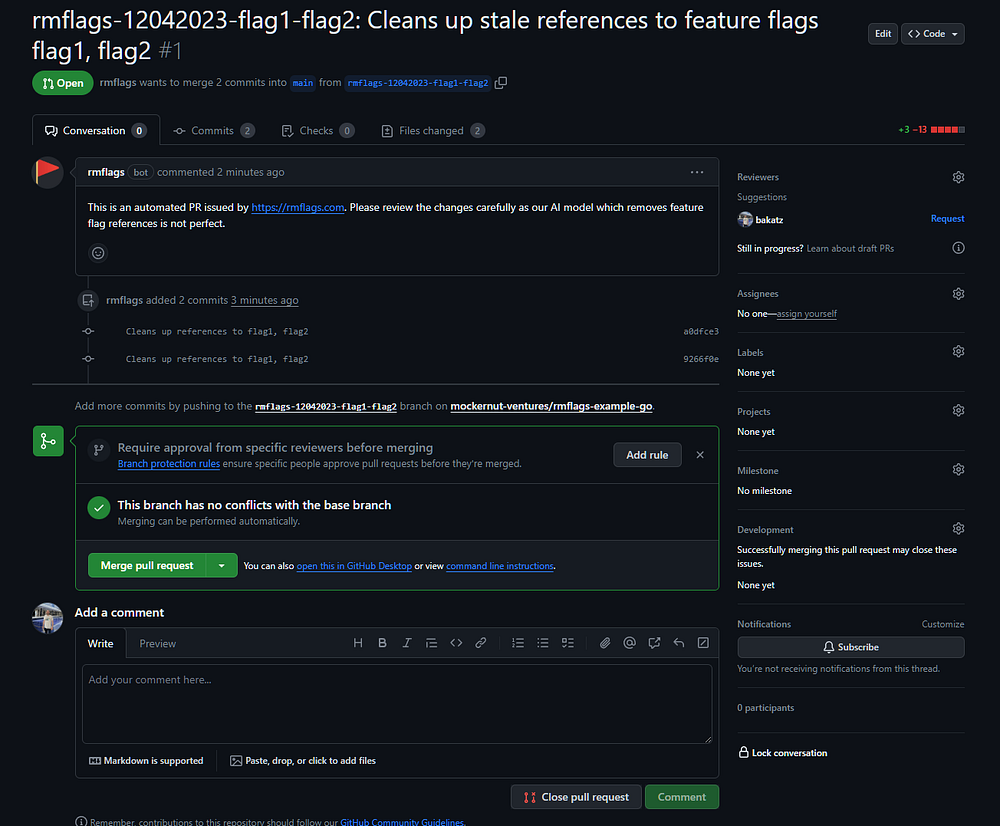
Task: Open the Reviewers gear settings
Action: (958, 177)
